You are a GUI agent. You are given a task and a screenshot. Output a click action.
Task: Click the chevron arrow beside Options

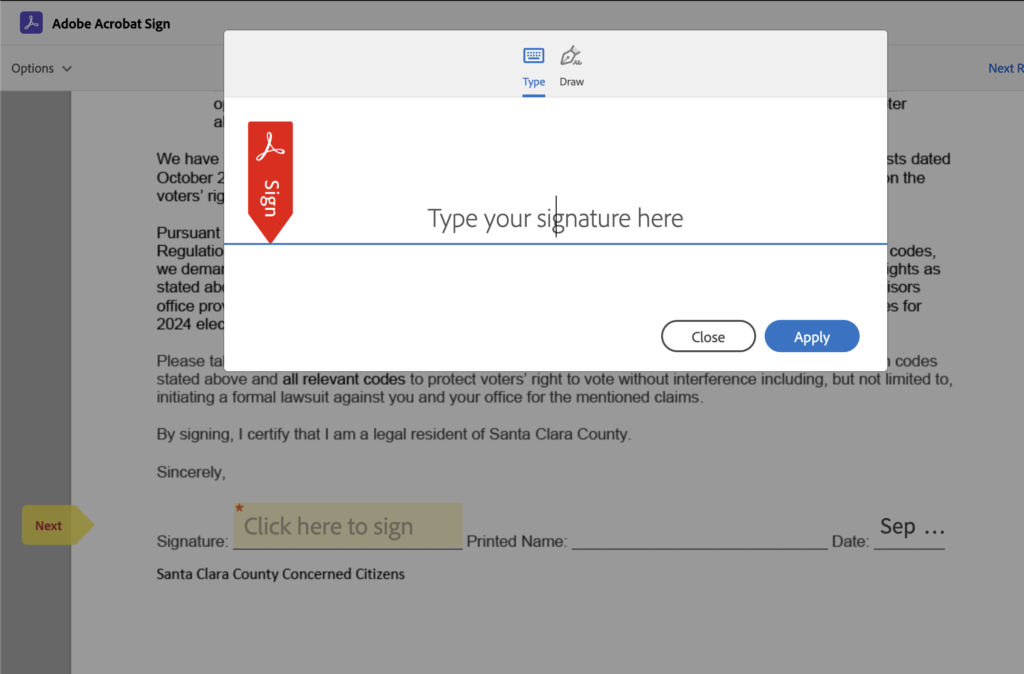pyautogui.click(x=67, y=69)
